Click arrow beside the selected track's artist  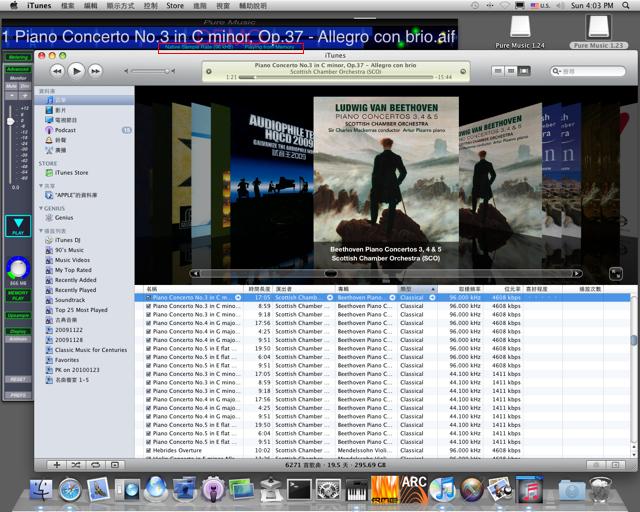point(330,298)
